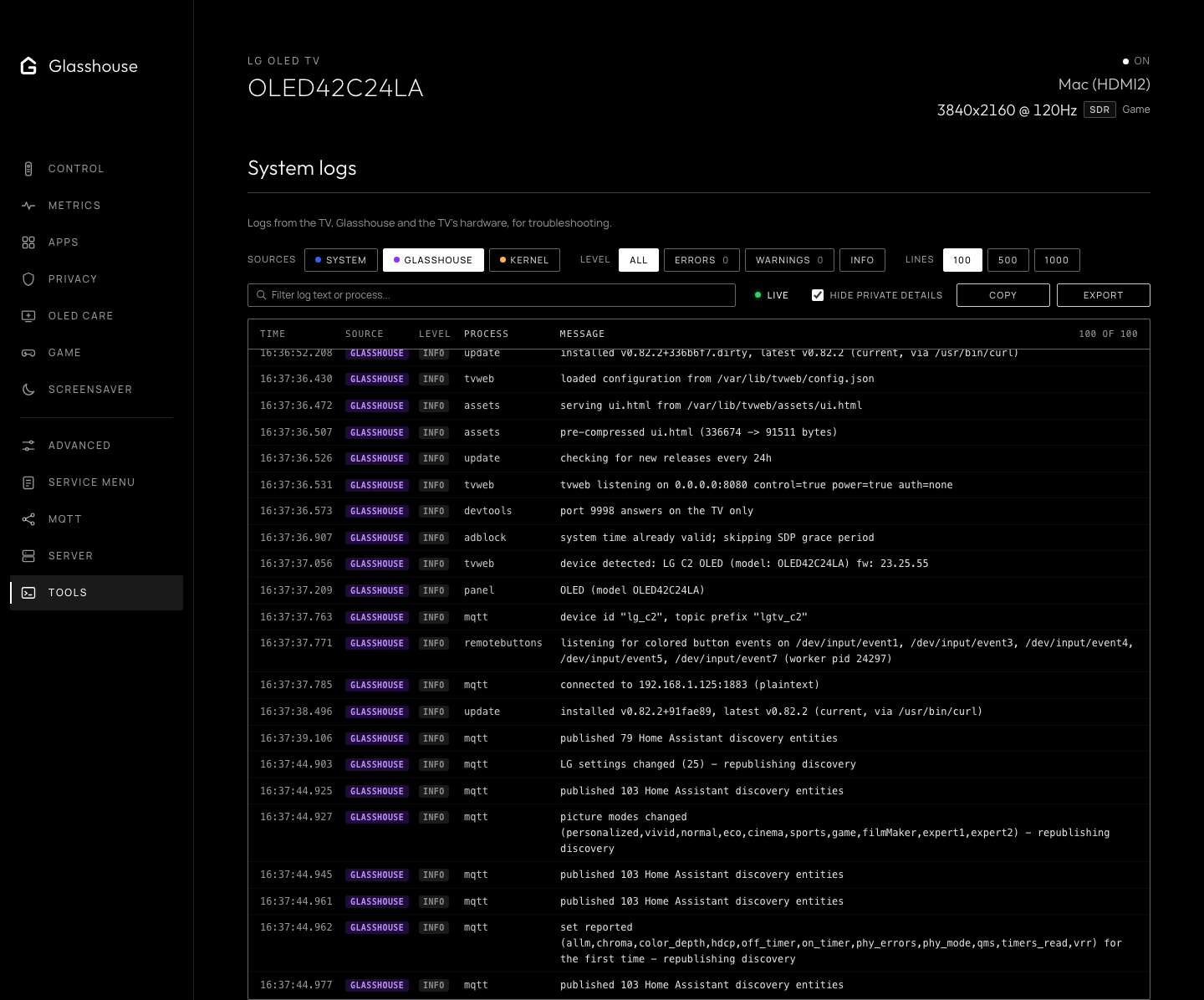Click the Glasshouse logo icon
This screenshot has width=1204, height=1000.
(x=28, y=66)
